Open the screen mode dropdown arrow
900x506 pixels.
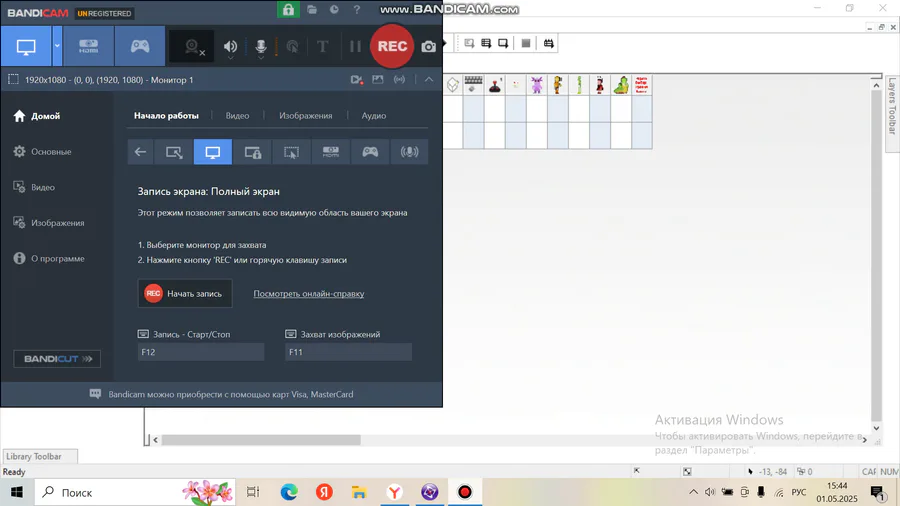[x=57, y=46]
